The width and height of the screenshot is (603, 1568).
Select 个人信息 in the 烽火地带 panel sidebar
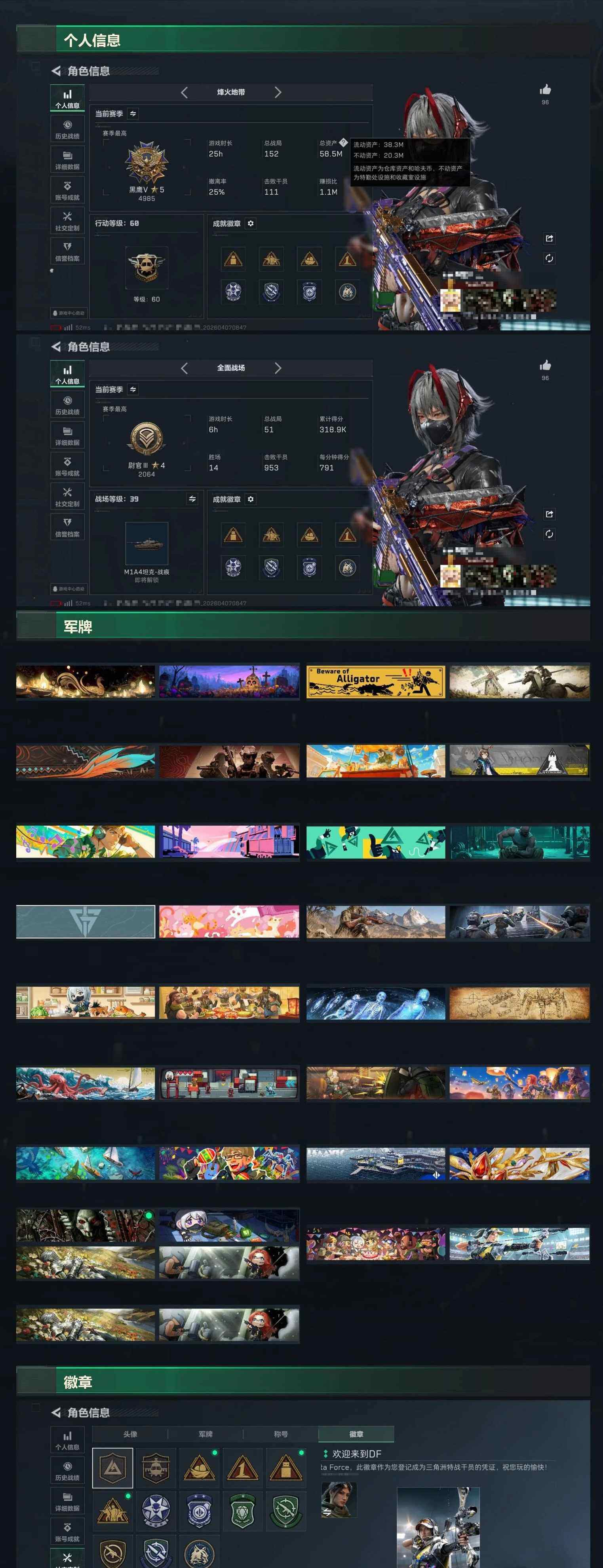pos(67,99)
